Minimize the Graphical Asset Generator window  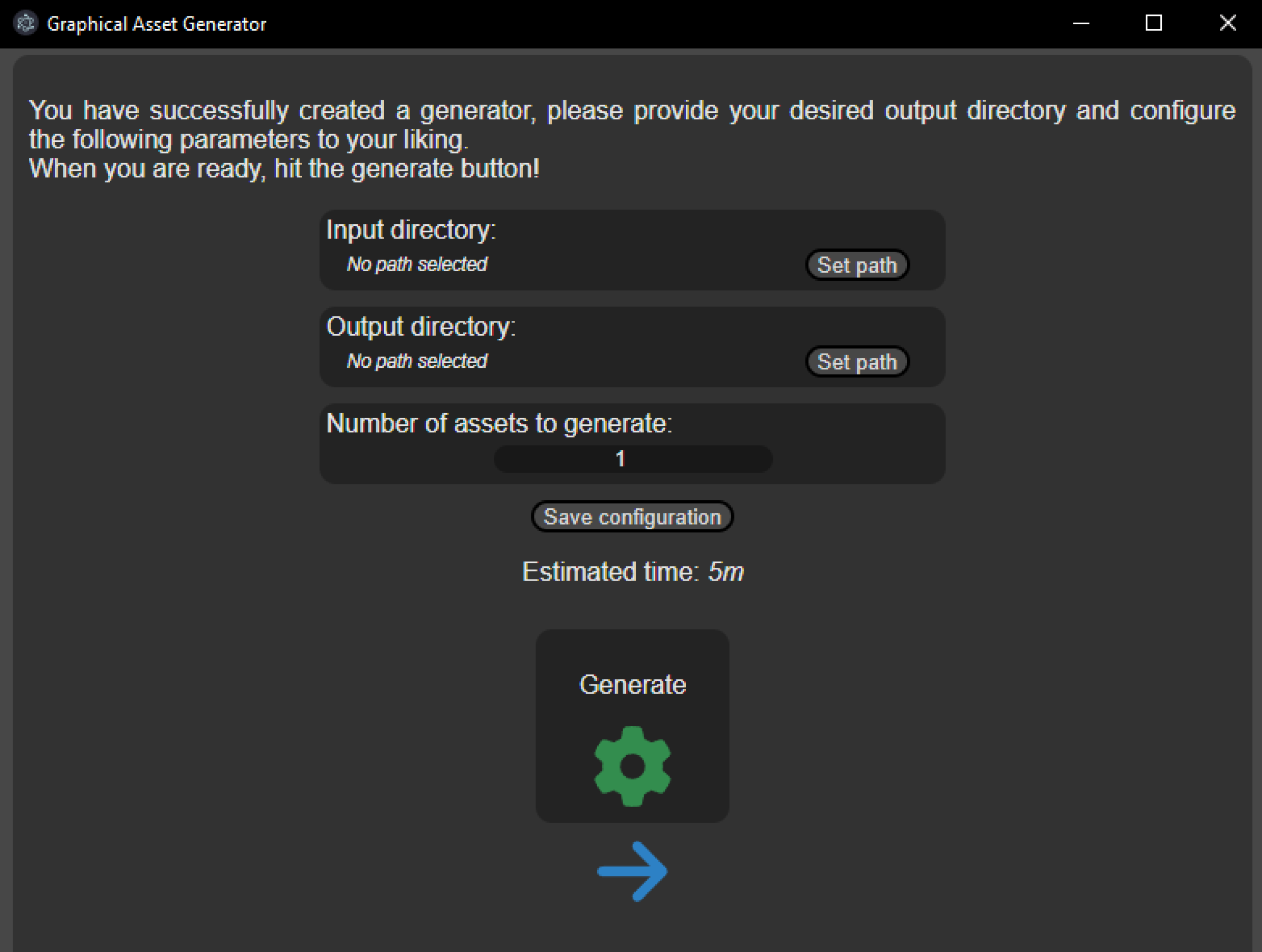pos(1081,23)
